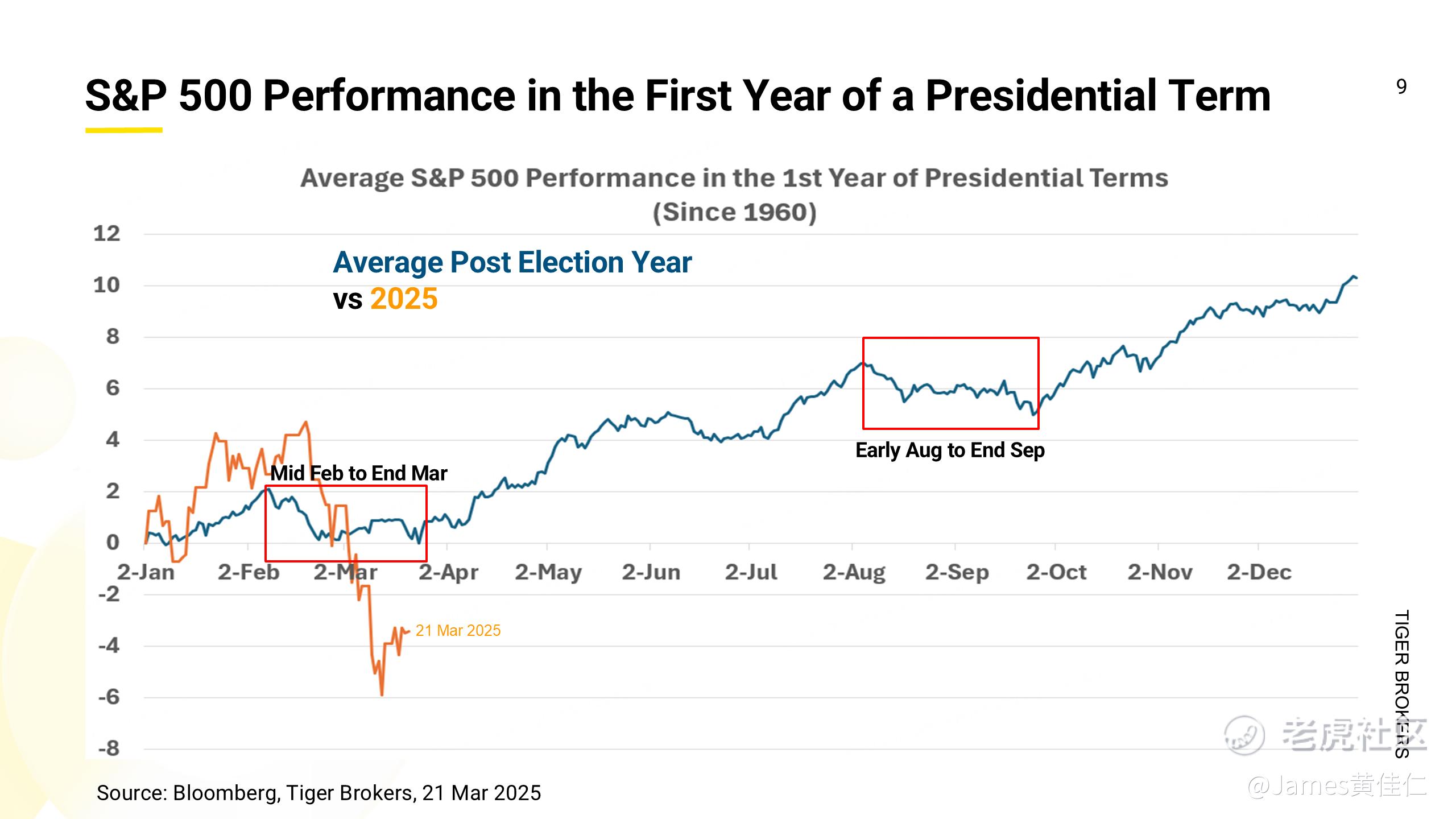Select the page number 9

point(1401,86)
